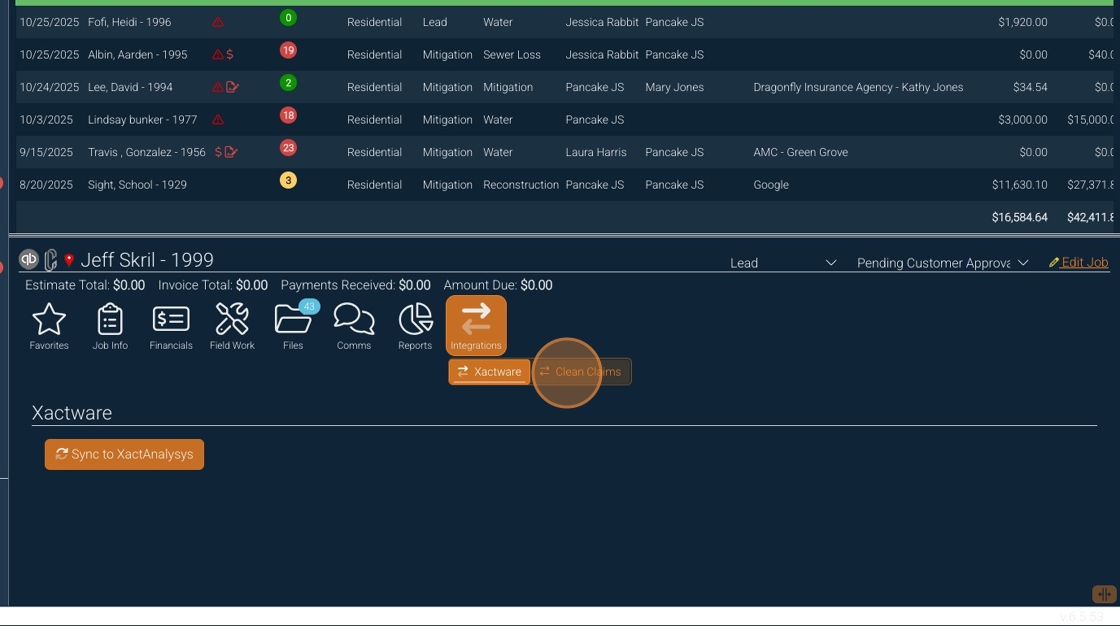Click the $3,000.00 amount cell

coord(1023,119)
